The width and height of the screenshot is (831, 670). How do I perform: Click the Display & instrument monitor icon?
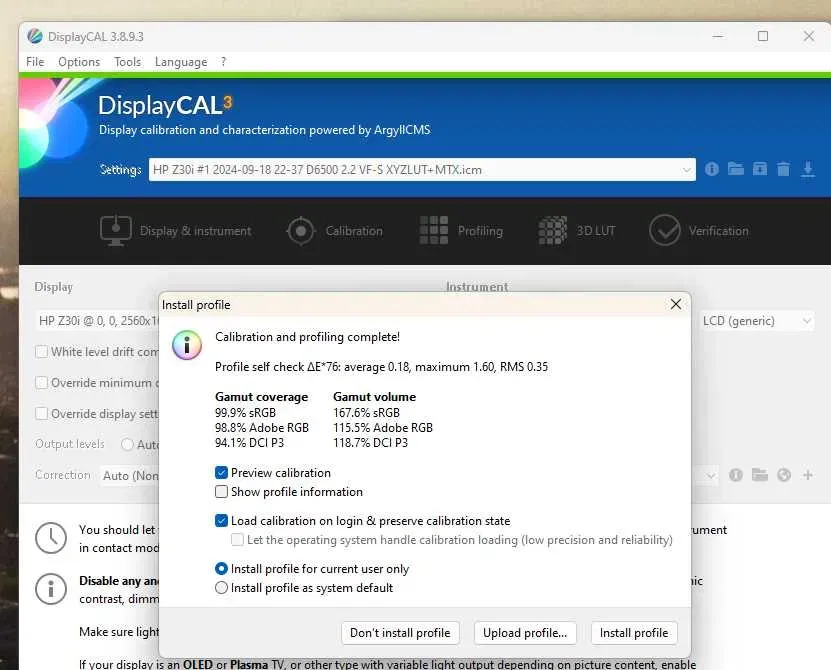(x=116, y=231)
